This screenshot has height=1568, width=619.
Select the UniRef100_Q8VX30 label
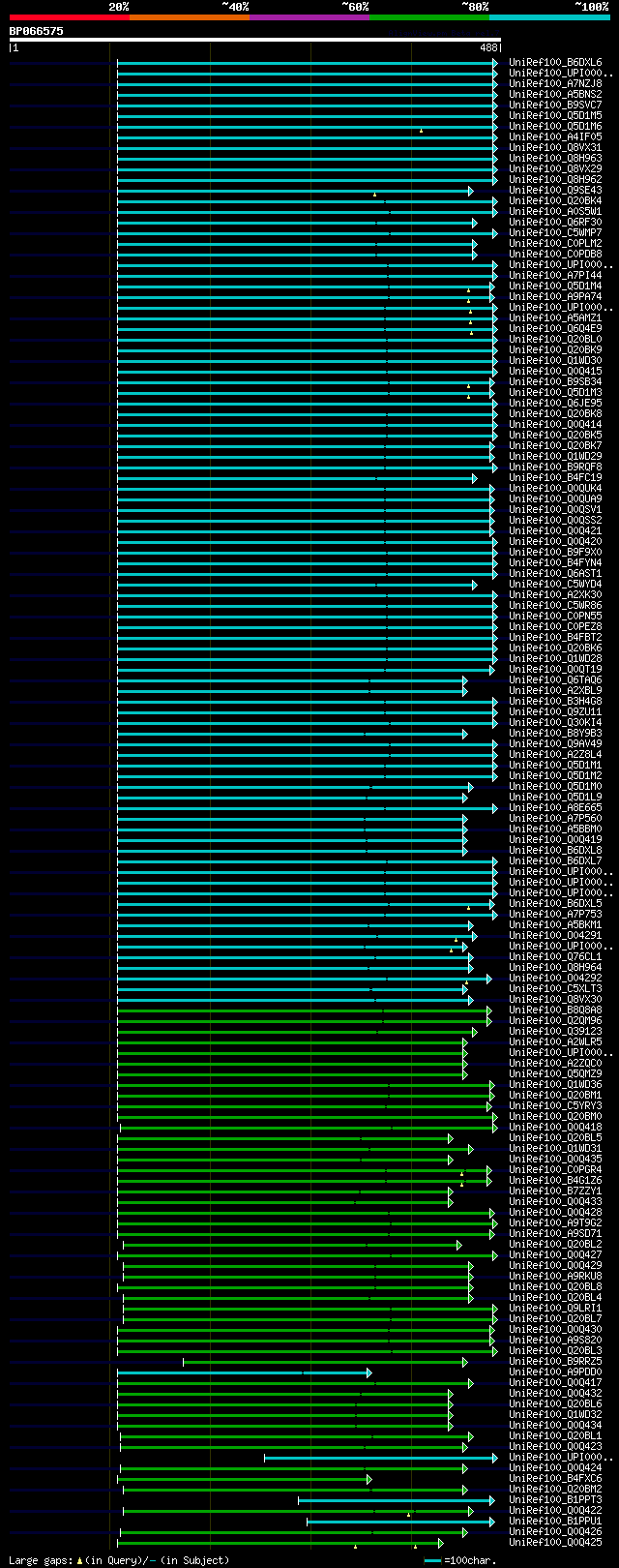click(555, 1000)
